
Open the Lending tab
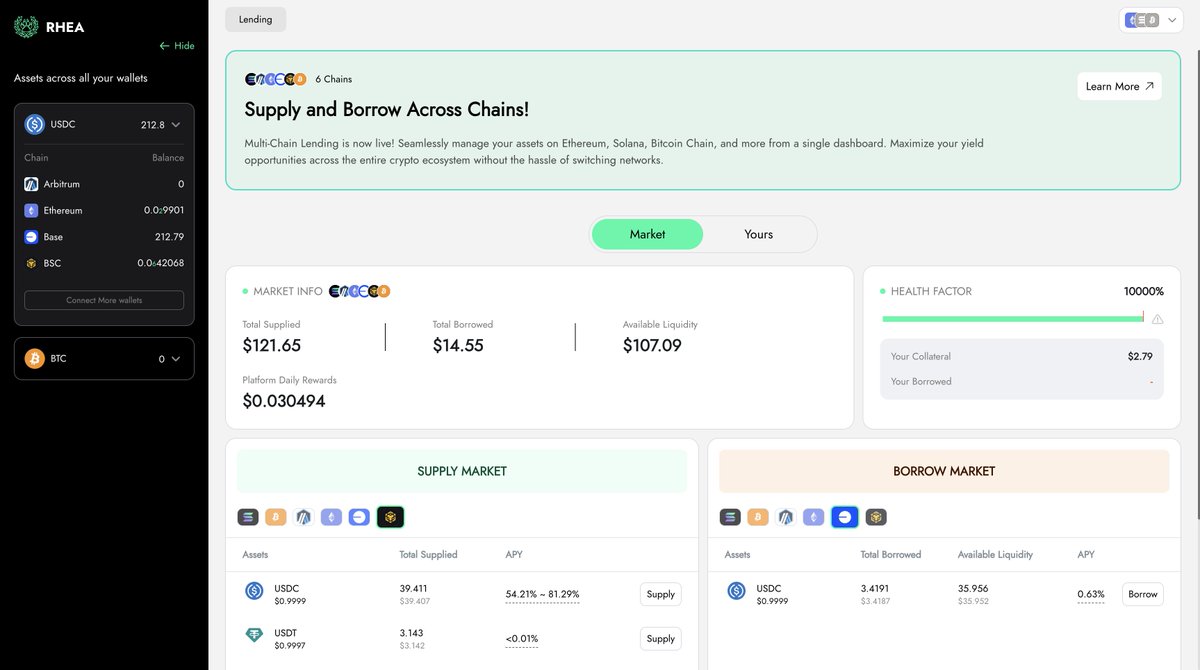(x=255, y=19)
